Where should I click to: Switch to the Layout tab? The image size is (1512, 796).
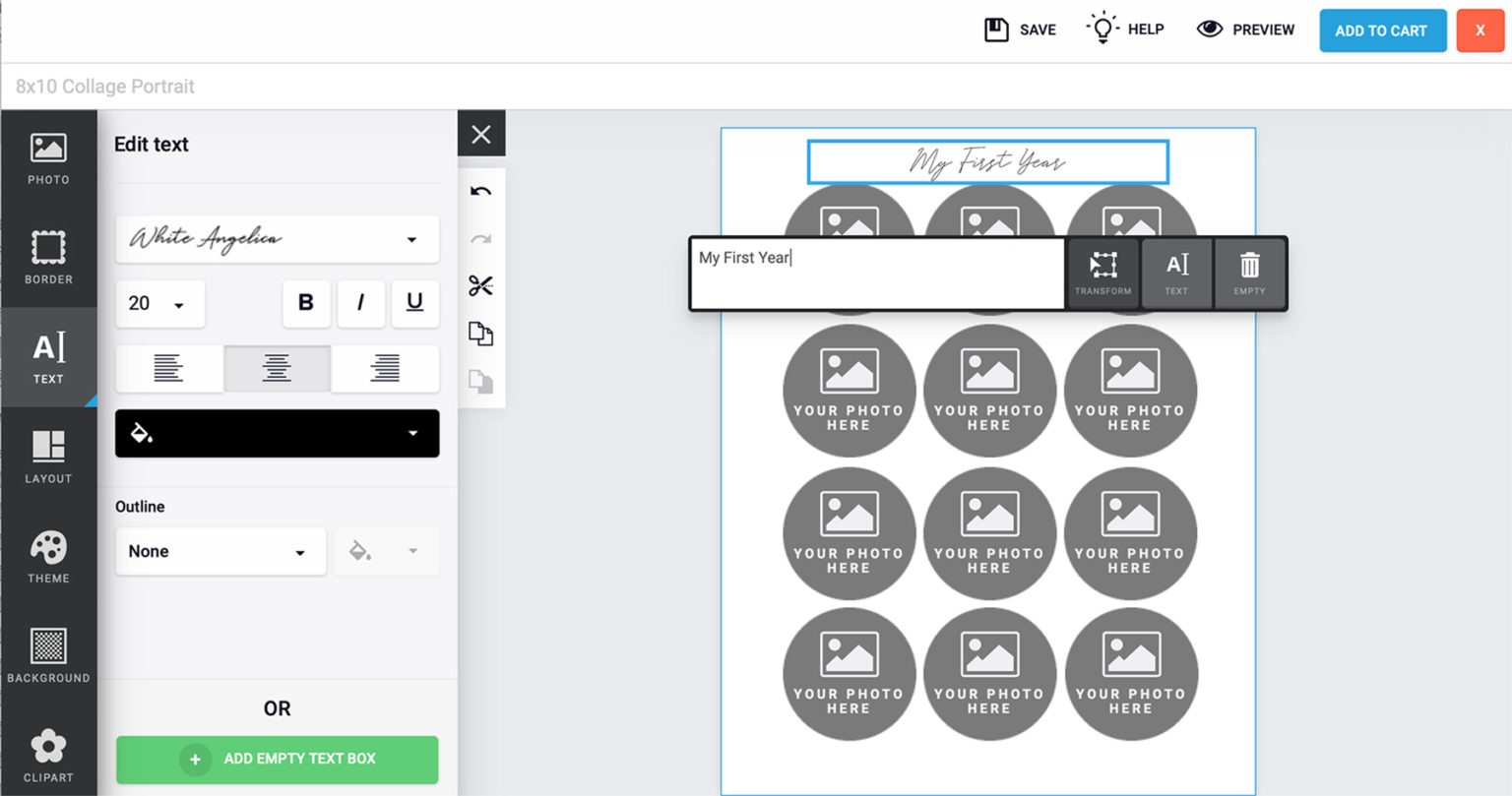(x=48, y=457)
